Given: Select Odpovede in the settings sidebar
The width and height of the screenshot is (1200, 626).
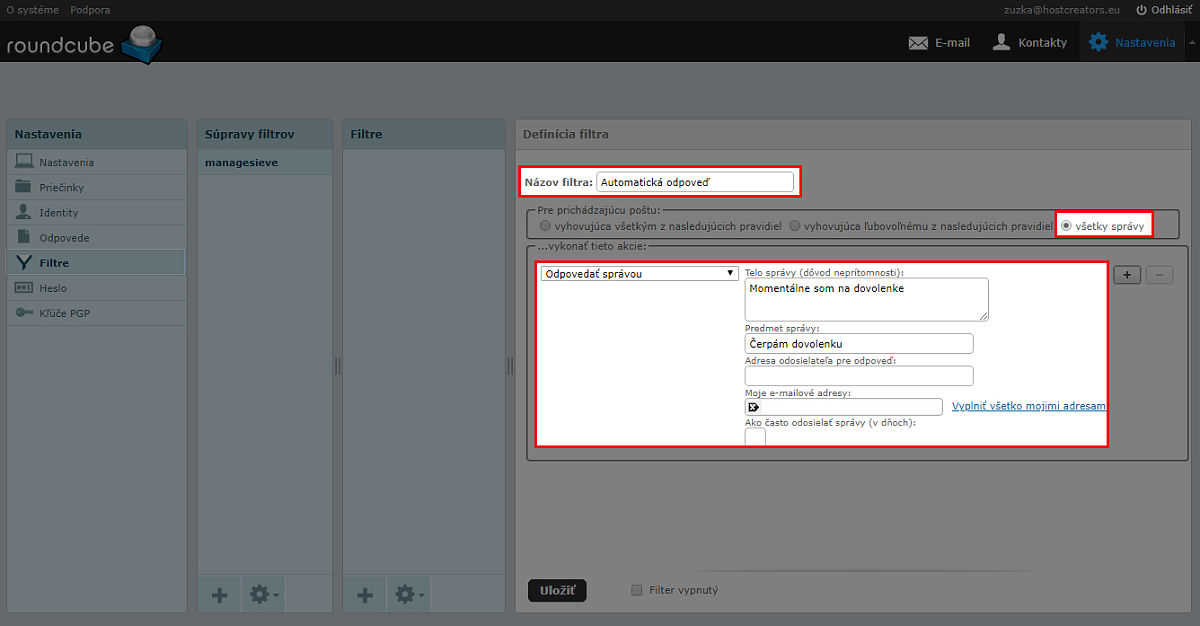Looking at the screenshot, I should pos(96,238).
